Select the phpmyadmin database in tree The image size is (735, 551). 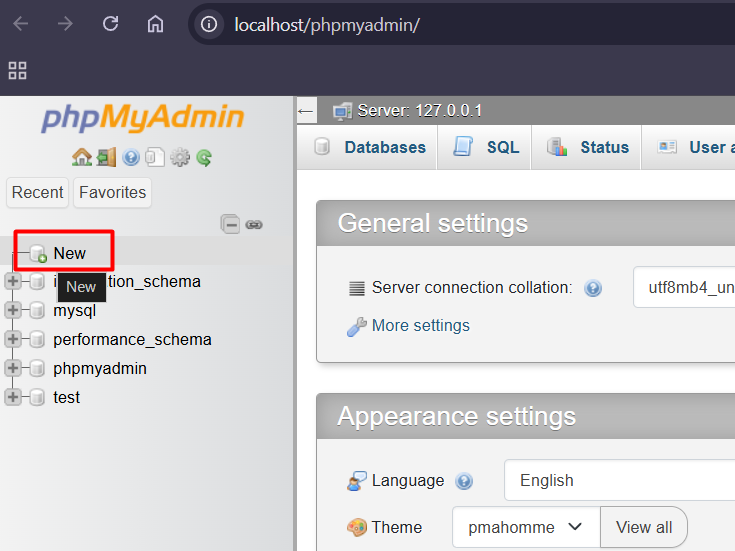(100, 369)
